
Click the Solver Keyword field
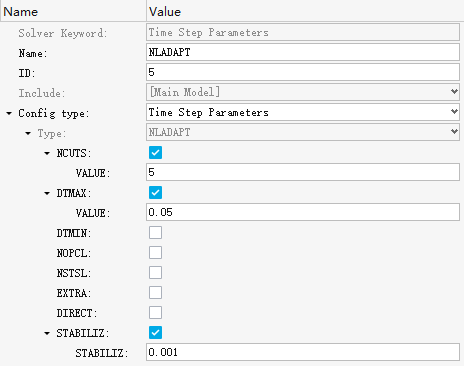303,32
